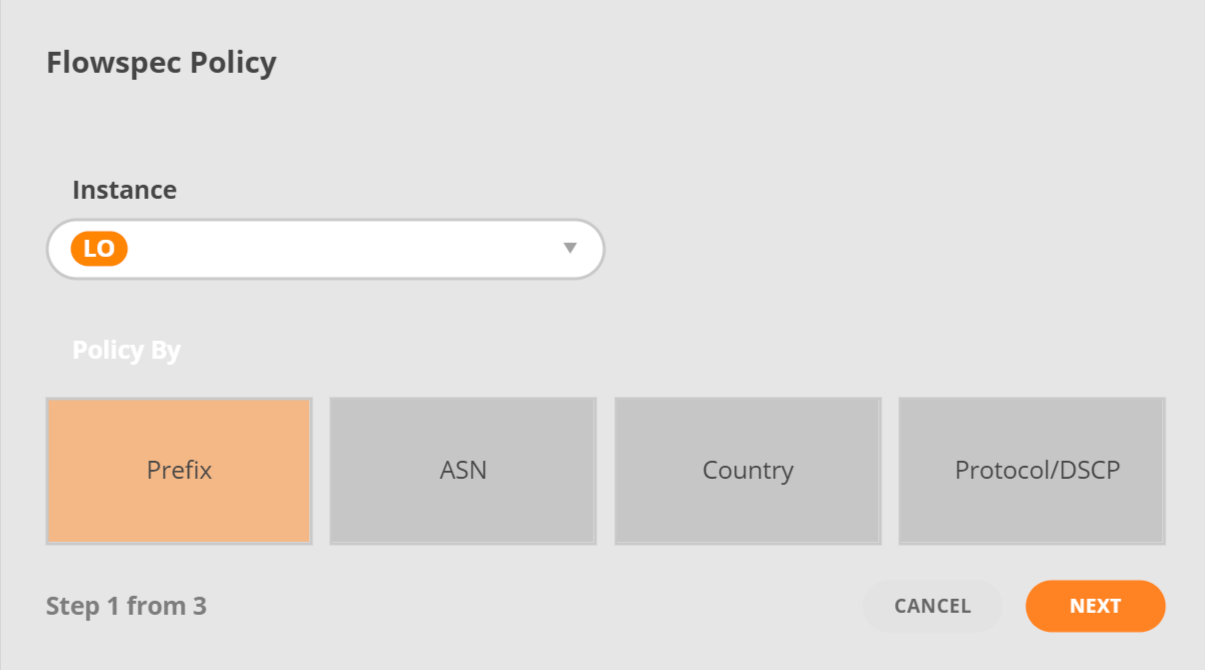Screen dimensions: 1205x670
Task: Switch policy type to ASN tile
Action: pyautogui.click(x=463, y=471)
